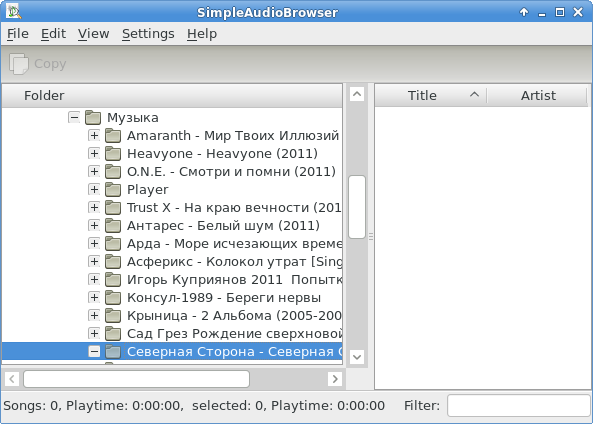Click folder icon next to Северная Сторона
The height and width of the screenshot is (424, 593).
point(113,352)
